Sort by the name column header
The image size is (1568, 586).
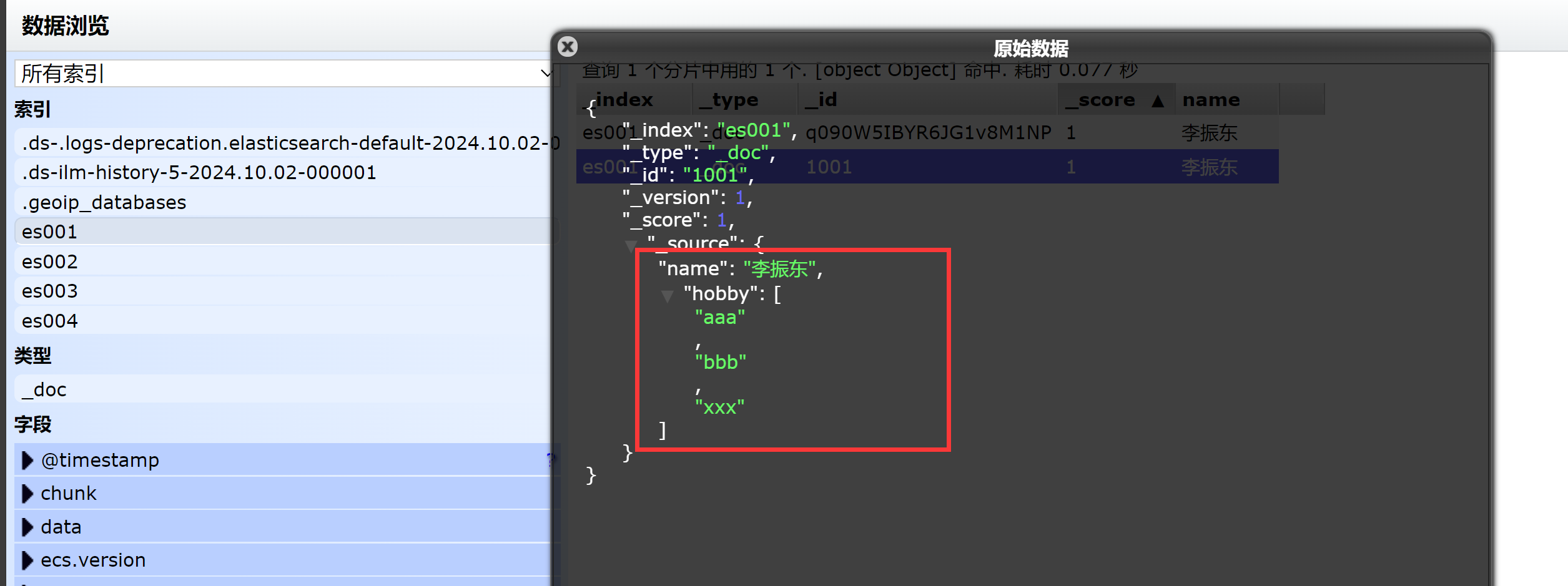coord(1227,99)
